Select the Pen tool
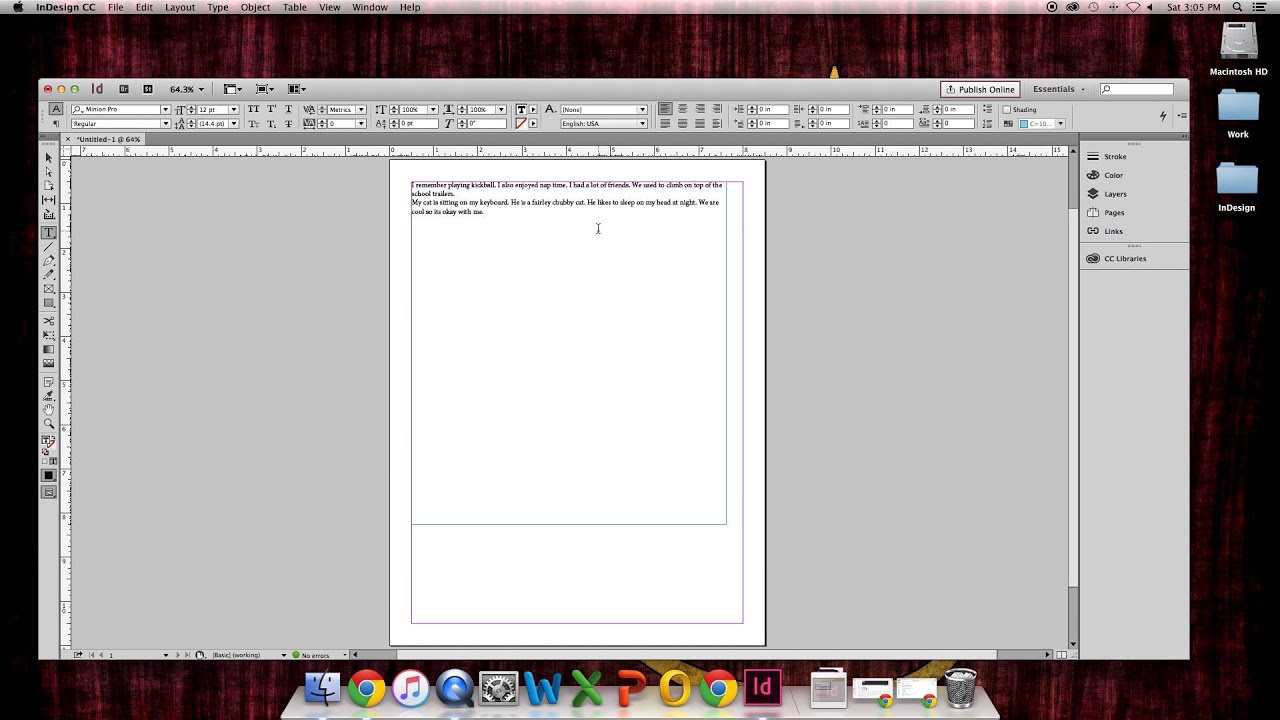Image resolution: width=1280 pixels, height=720 pixels. pyautogui.click(x=48, y=261)
